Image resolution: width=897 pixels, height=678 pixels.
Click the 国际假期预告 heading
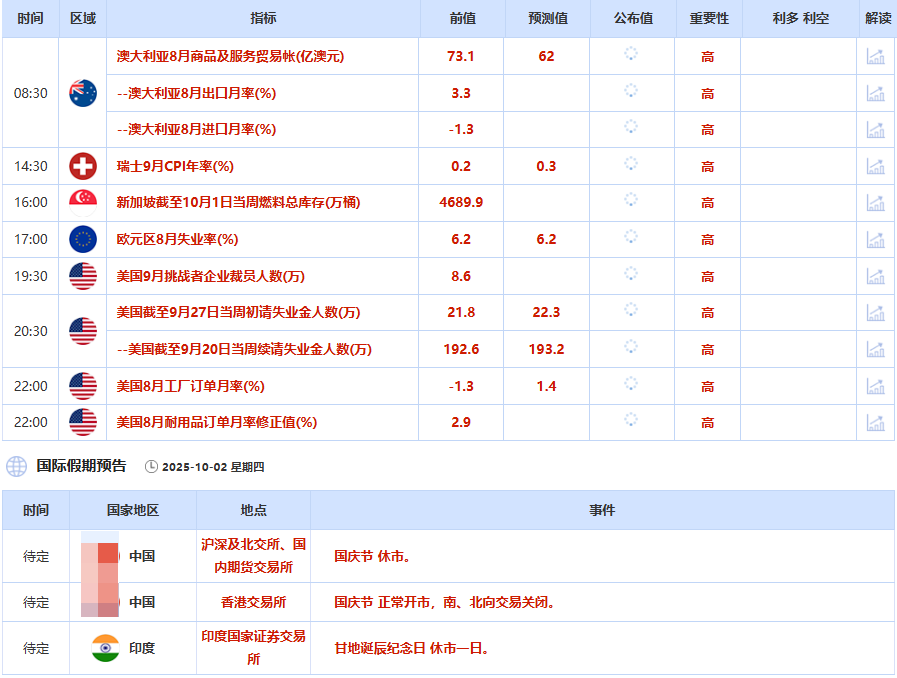pyautogui.click(x=81, y=466)
